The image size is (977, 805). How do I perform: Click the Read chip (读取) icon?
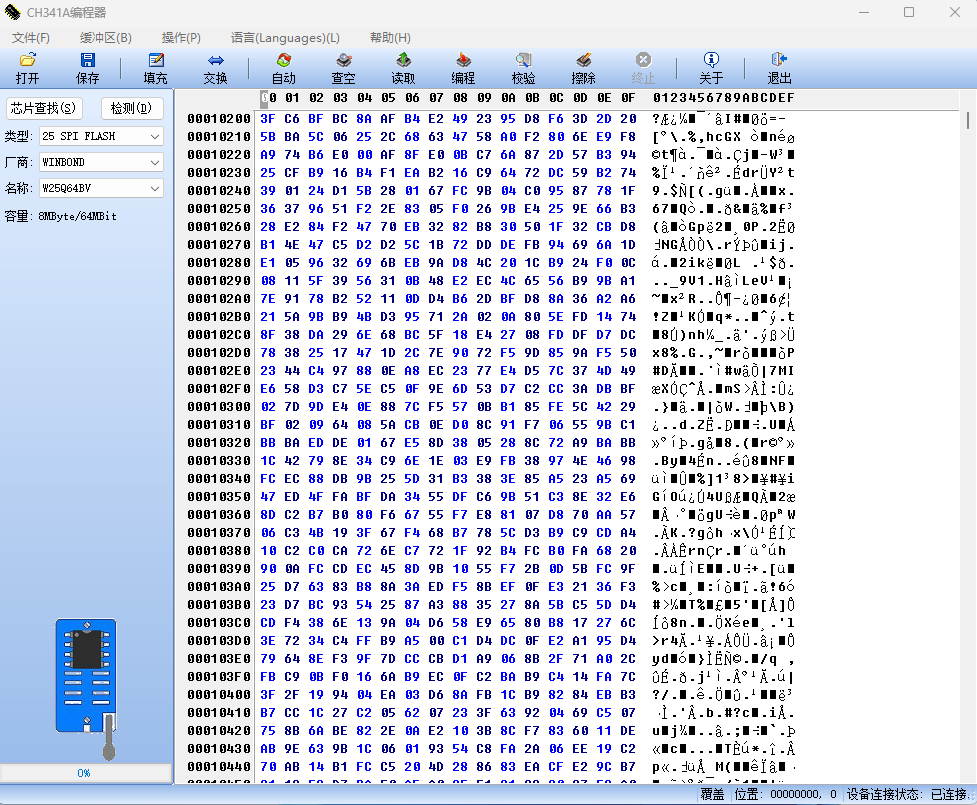click(x=403, y=61)
